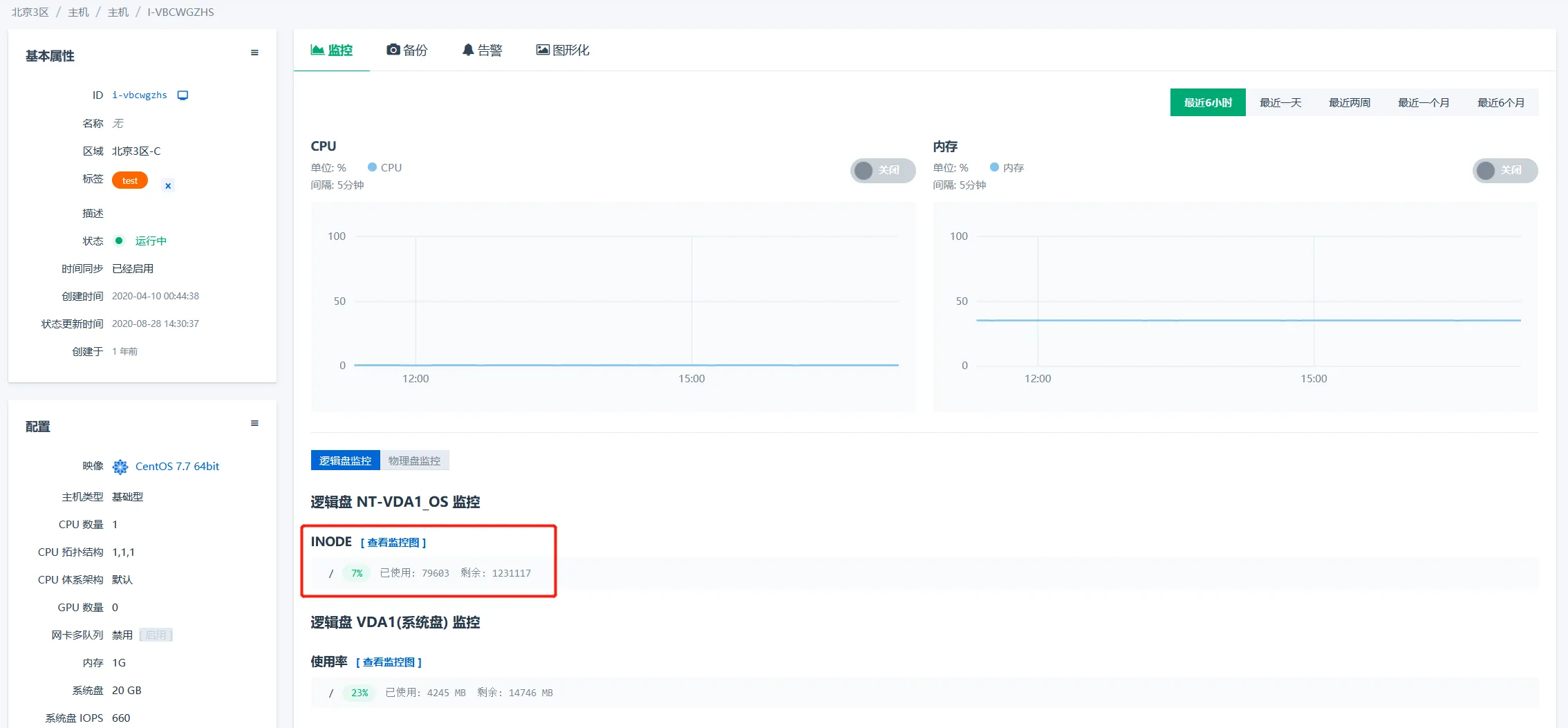Switch to the 图形化 graphical tab
1568x728 pixels.
tap(563, 50)
